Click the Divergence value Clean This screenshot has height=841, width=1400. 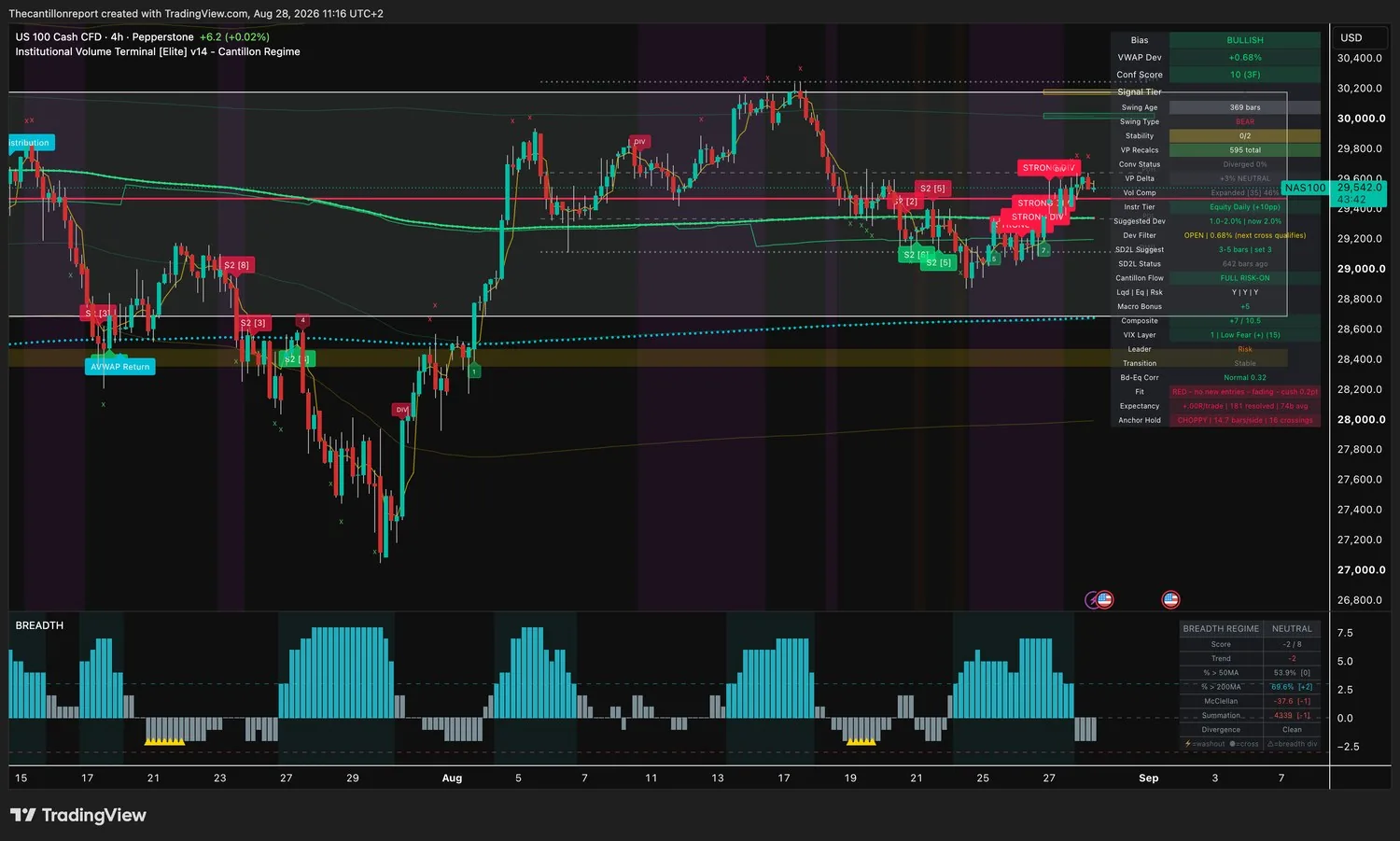pyautogui.click(x=1292, y=730)
